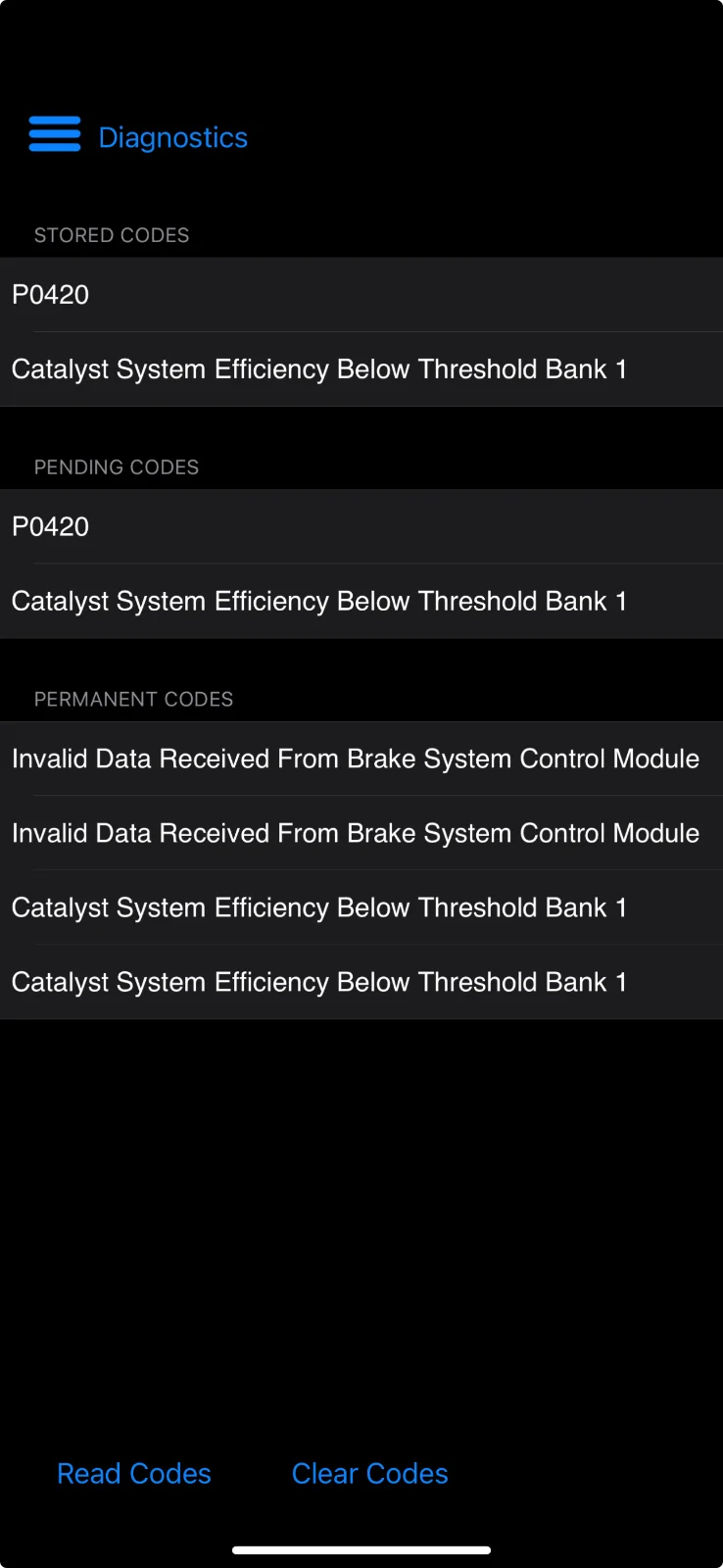Tap the home indicator bar at bottom
This screenshot has height=1568, width=723.
coord(361,1550)
